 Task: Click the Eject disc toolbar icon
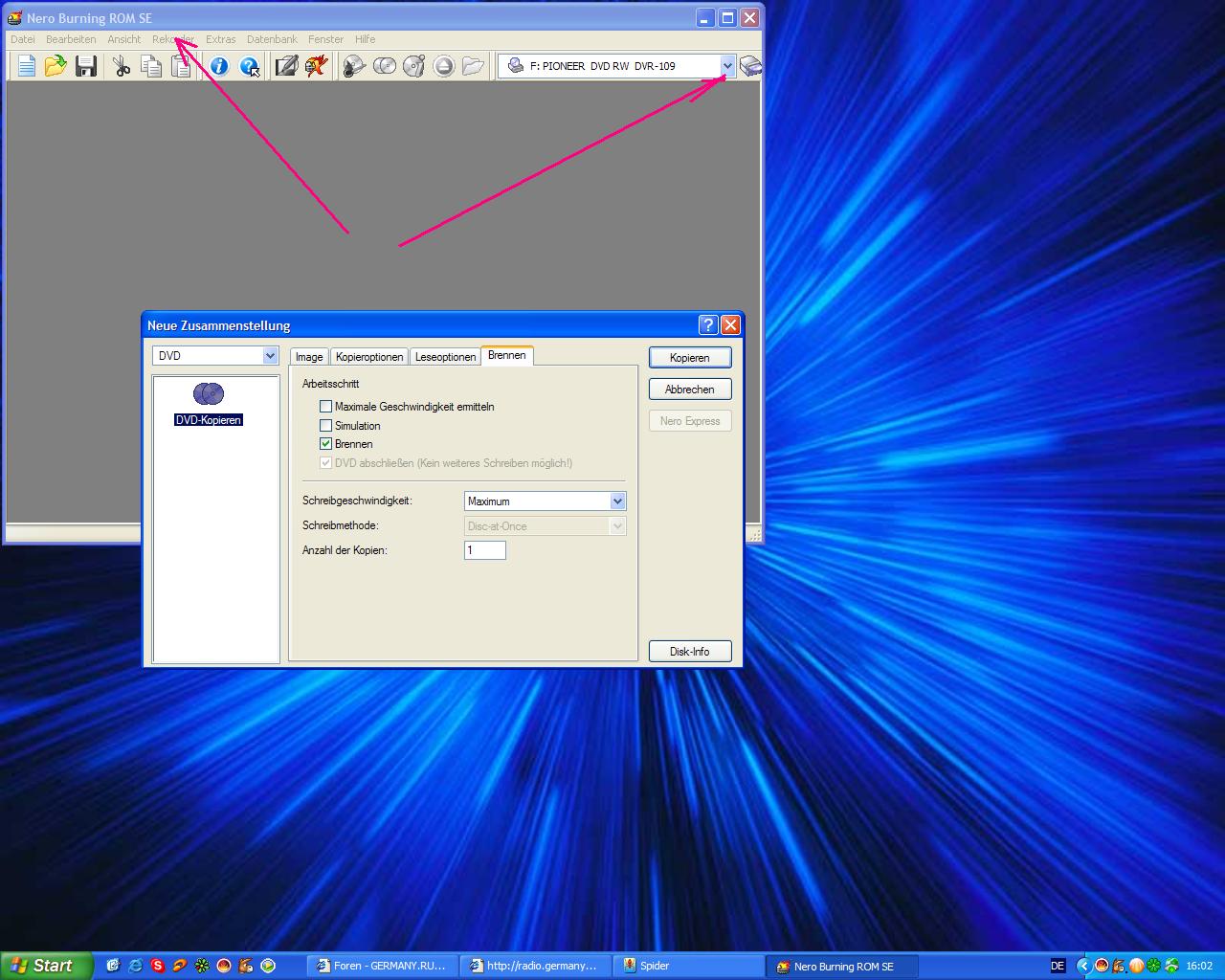pos(444,66)
